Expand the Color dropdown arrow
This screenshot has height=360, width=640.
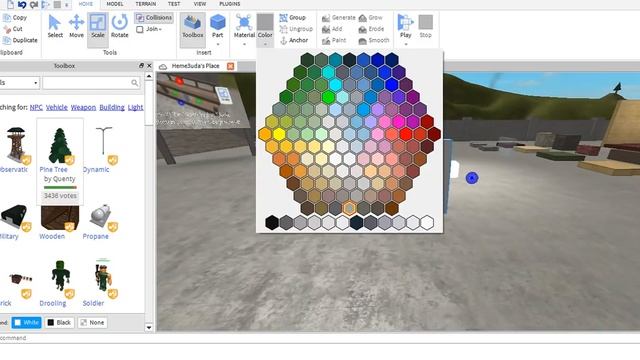click(265, 44)
